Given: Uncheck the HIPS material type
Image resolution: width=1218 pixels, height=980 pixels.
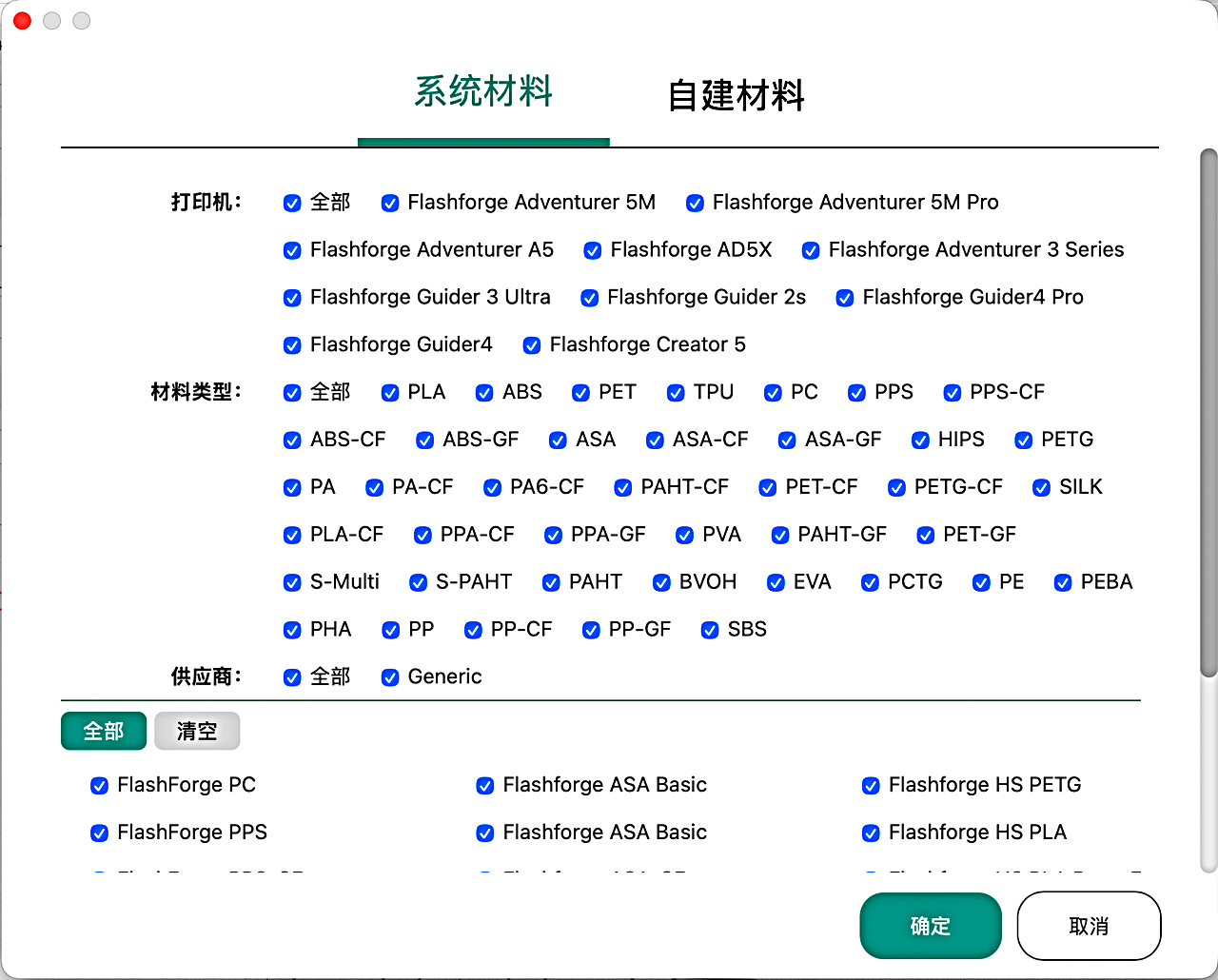Looking at the screenshot, I should [920, 441].
